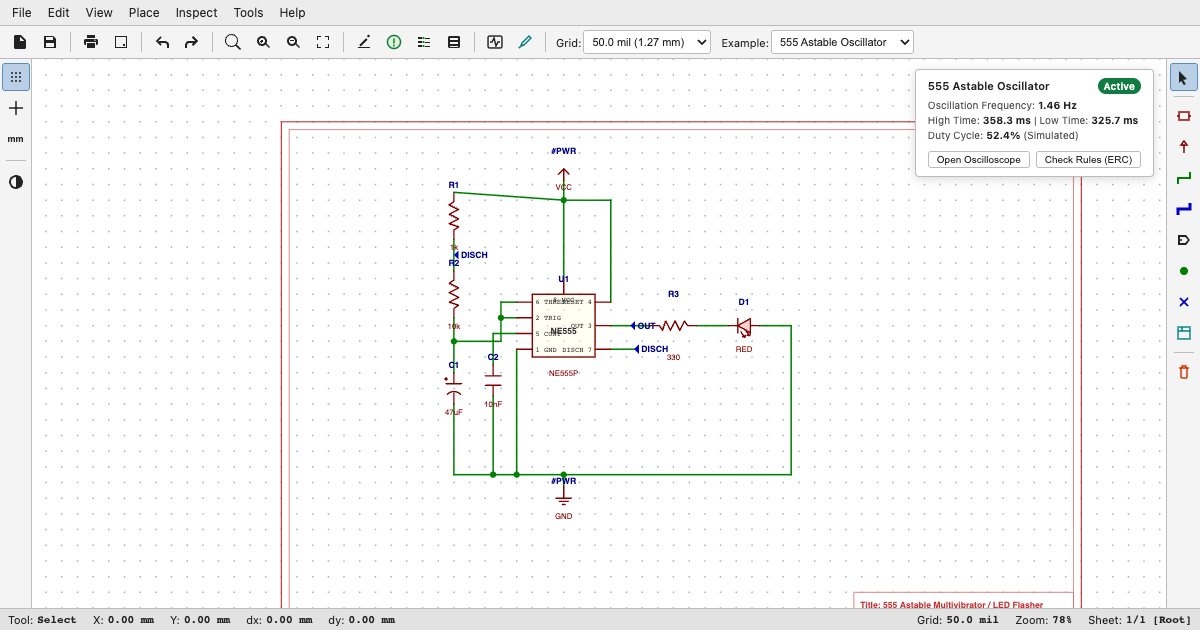The image size is (1200, 630).
Task: Open the Help menu
Action: tap(293, 13)
